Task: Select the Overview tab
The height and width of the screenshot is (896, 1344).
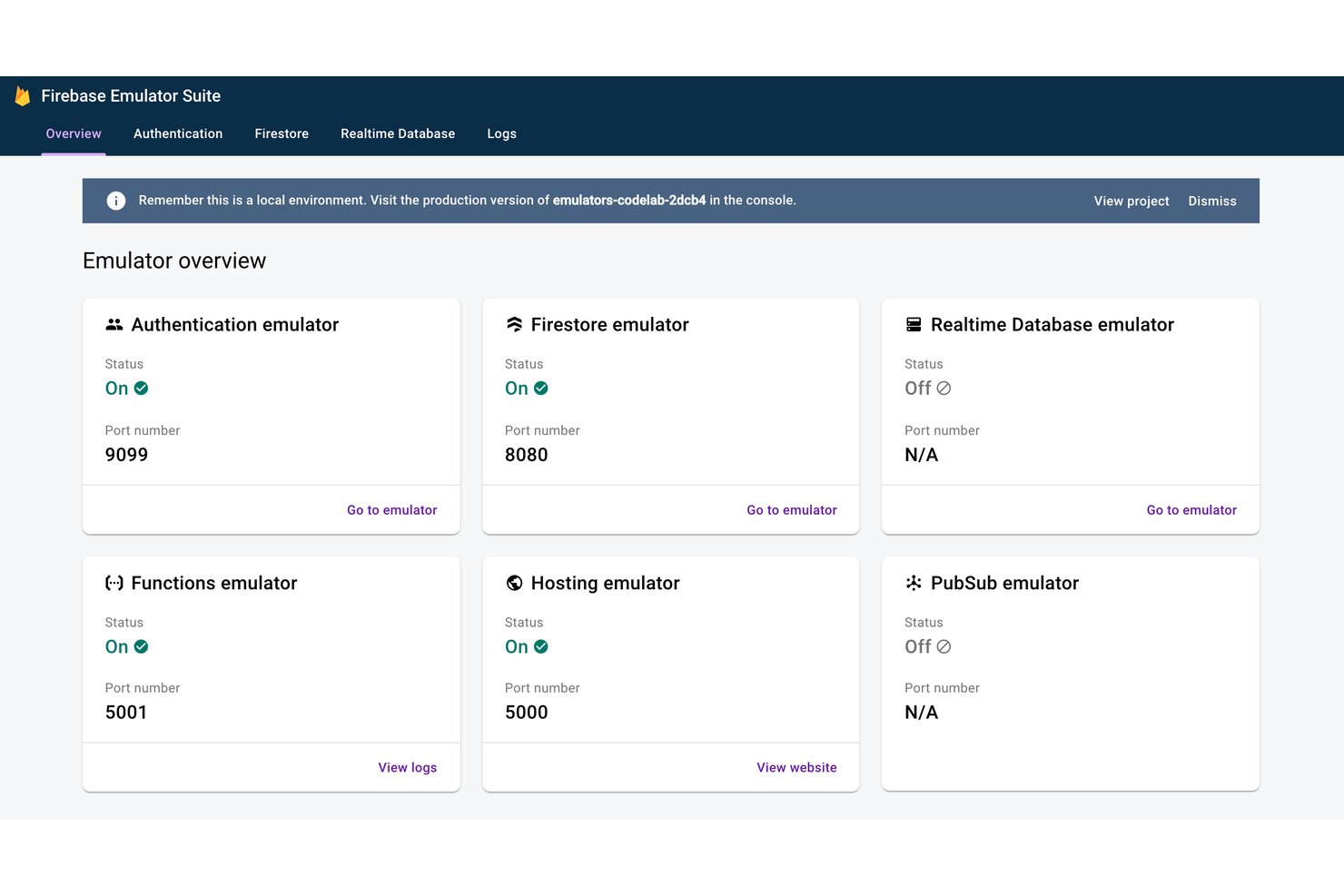Action: [x=74, y=133]
